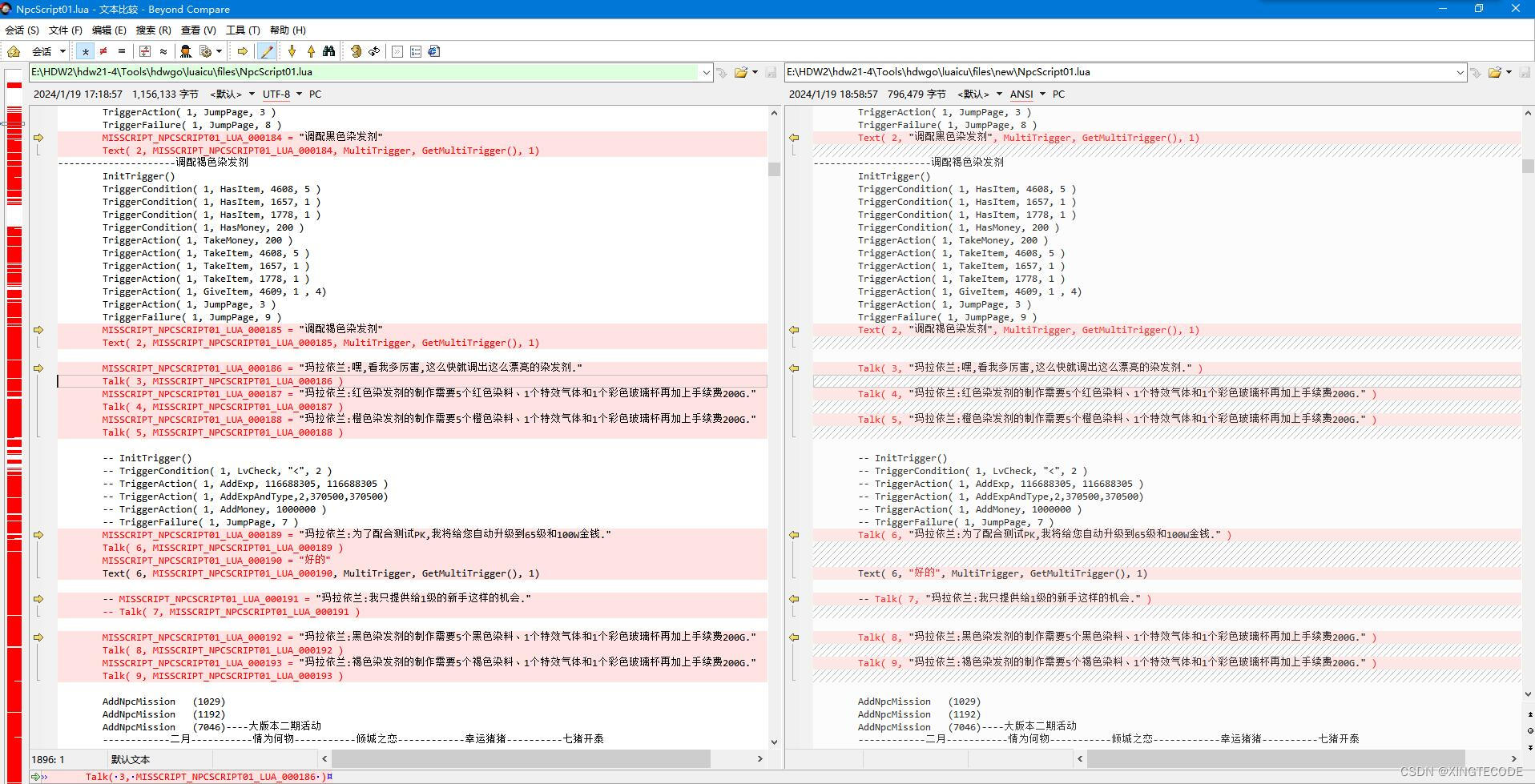Open the Rules referee icon

[186, 51]
